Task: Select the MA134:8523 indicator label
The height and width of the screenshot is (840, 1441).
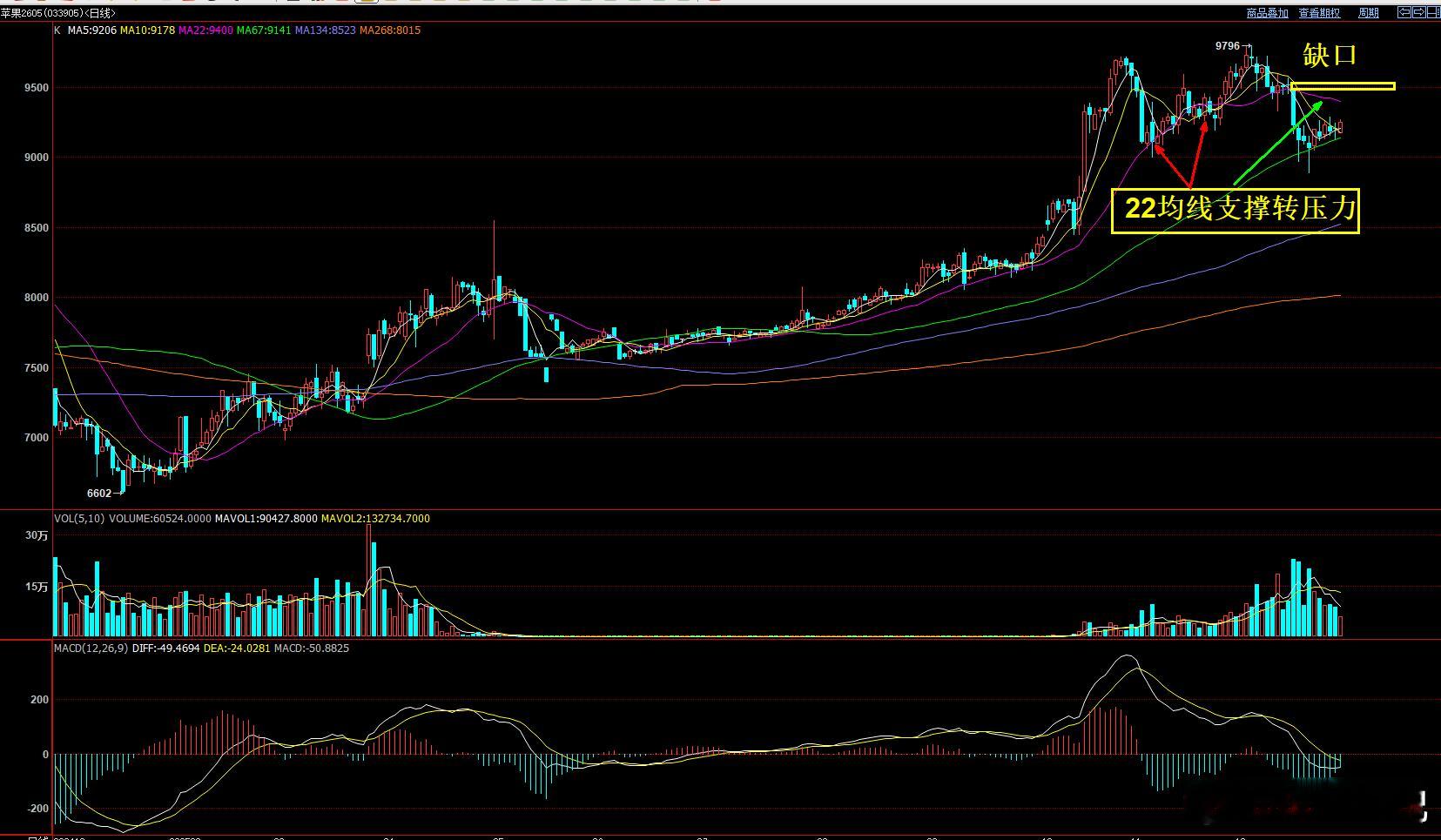Action: pos(326,30)
